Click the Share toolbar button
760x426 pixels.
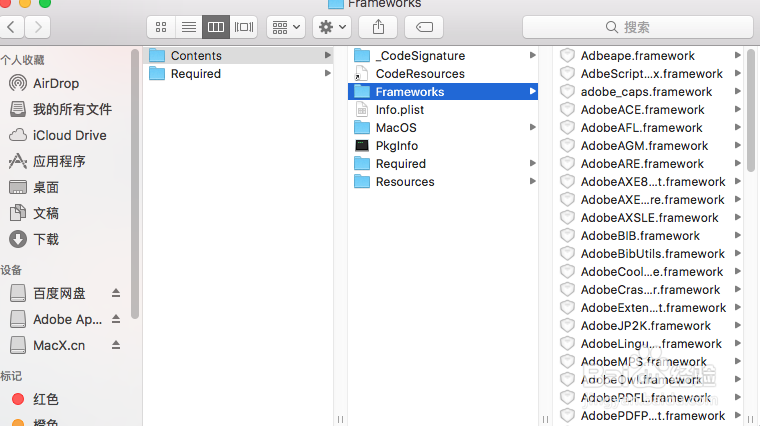(378, 27)
